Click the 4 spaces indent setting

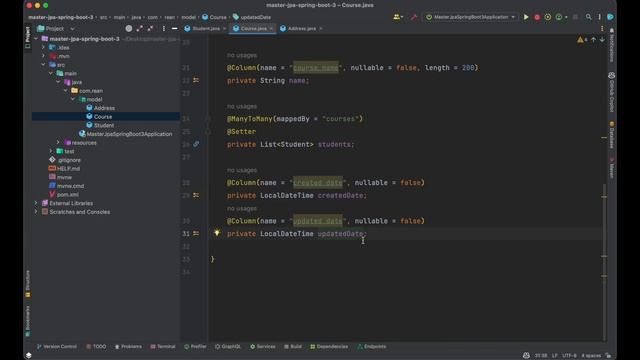pyautogui.click(x=591, y=356)
